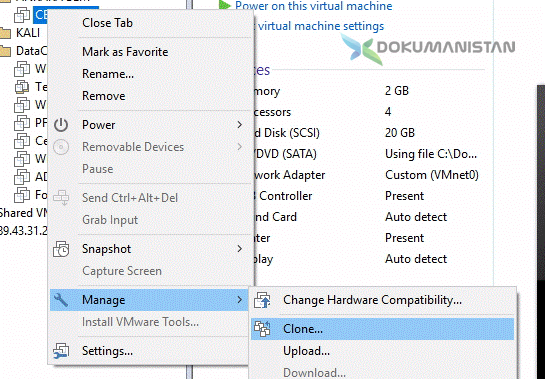Viewport: 545px width, 379px height.
Task: Expand the Snapshot submenu arrow
Action: pos(239,249)
